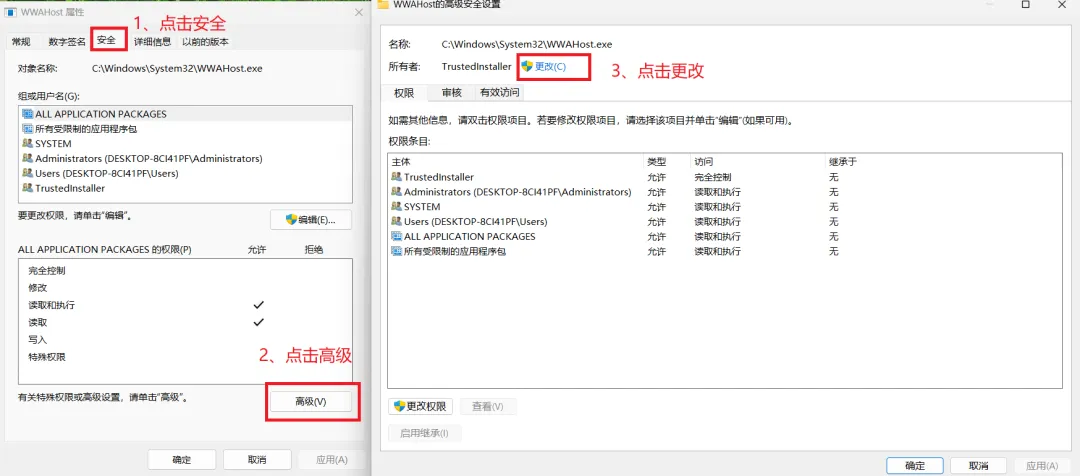Select SYSTEM name in group or user list
Screen dimensions: 1080x476
[x=53, y=143]
